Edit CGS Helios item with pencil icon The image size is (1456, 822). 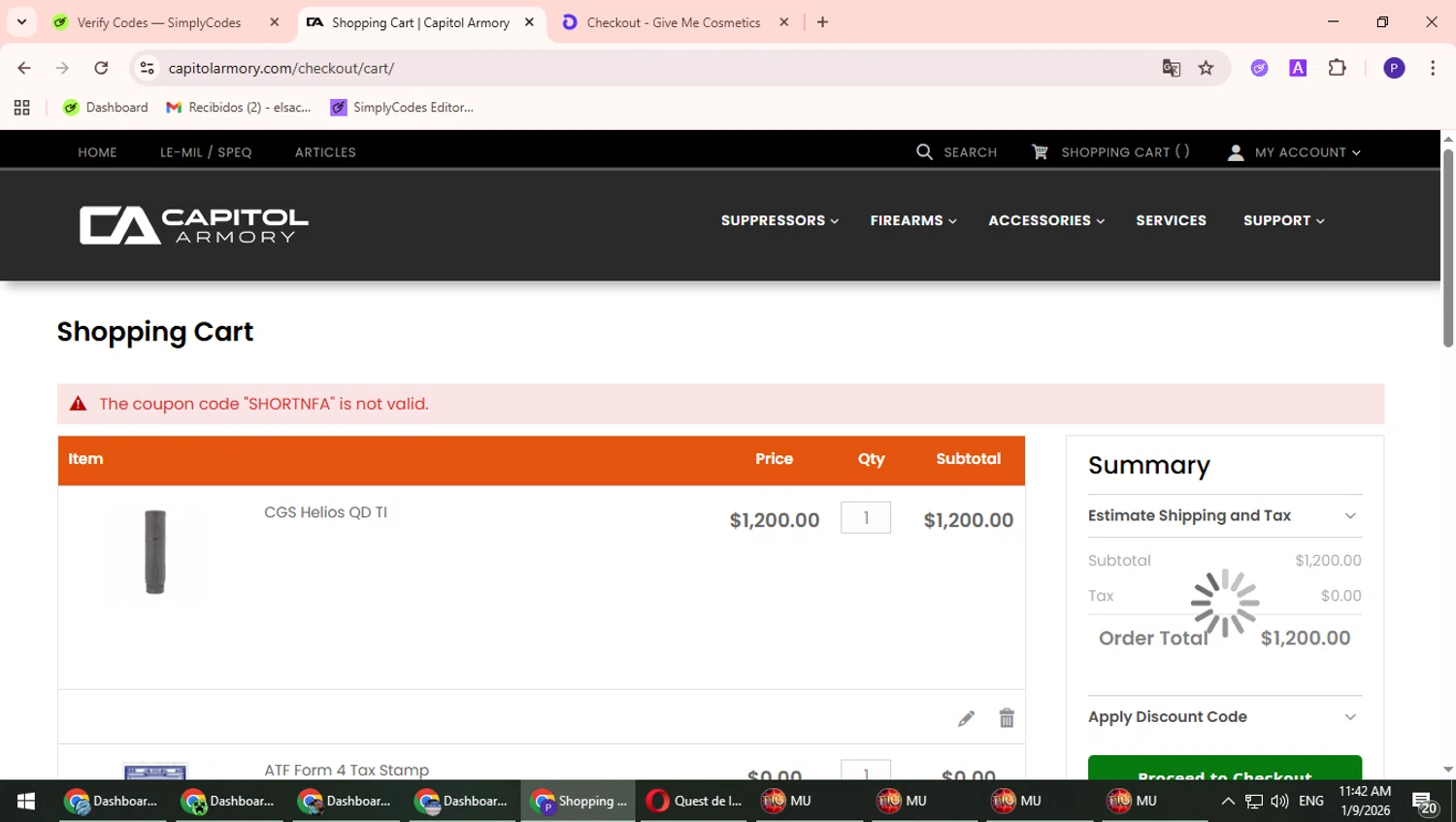click(966, 718)
